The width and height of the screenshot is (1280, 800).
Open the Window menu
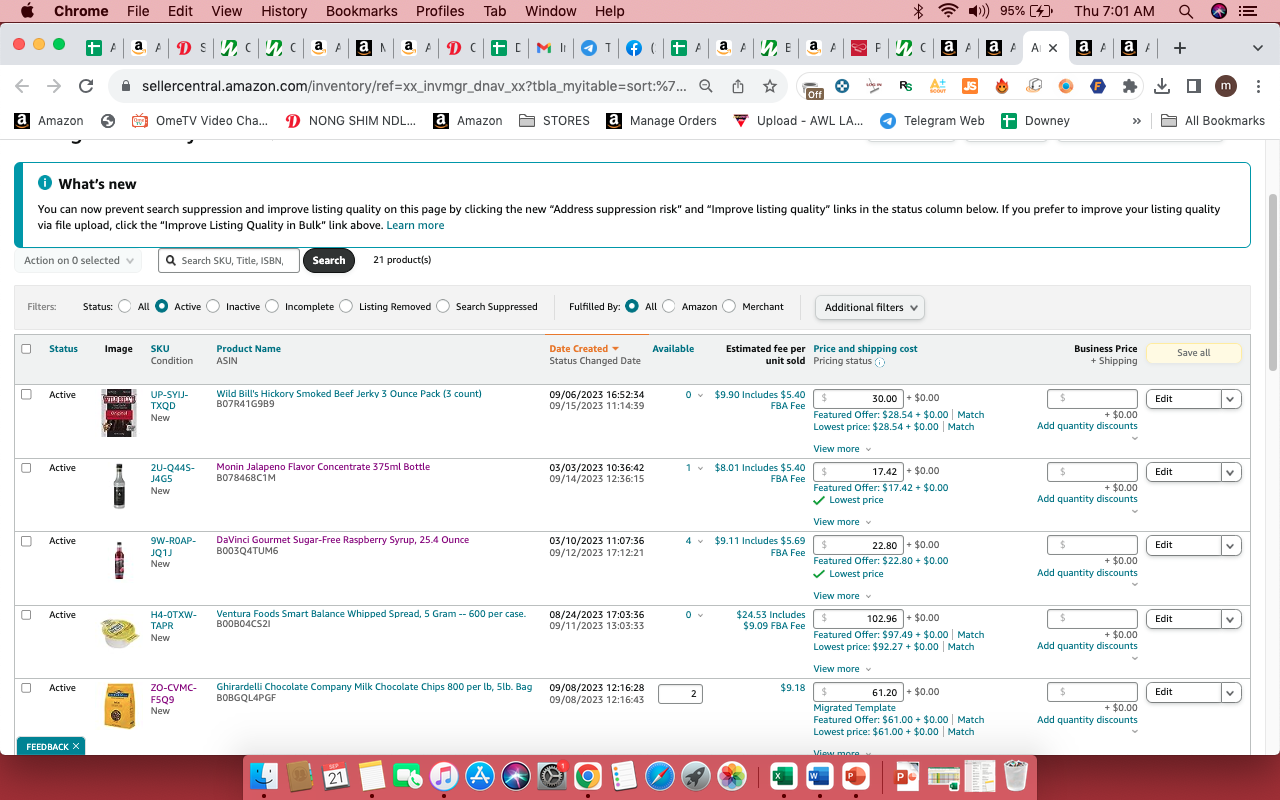[x=551, y=11]
